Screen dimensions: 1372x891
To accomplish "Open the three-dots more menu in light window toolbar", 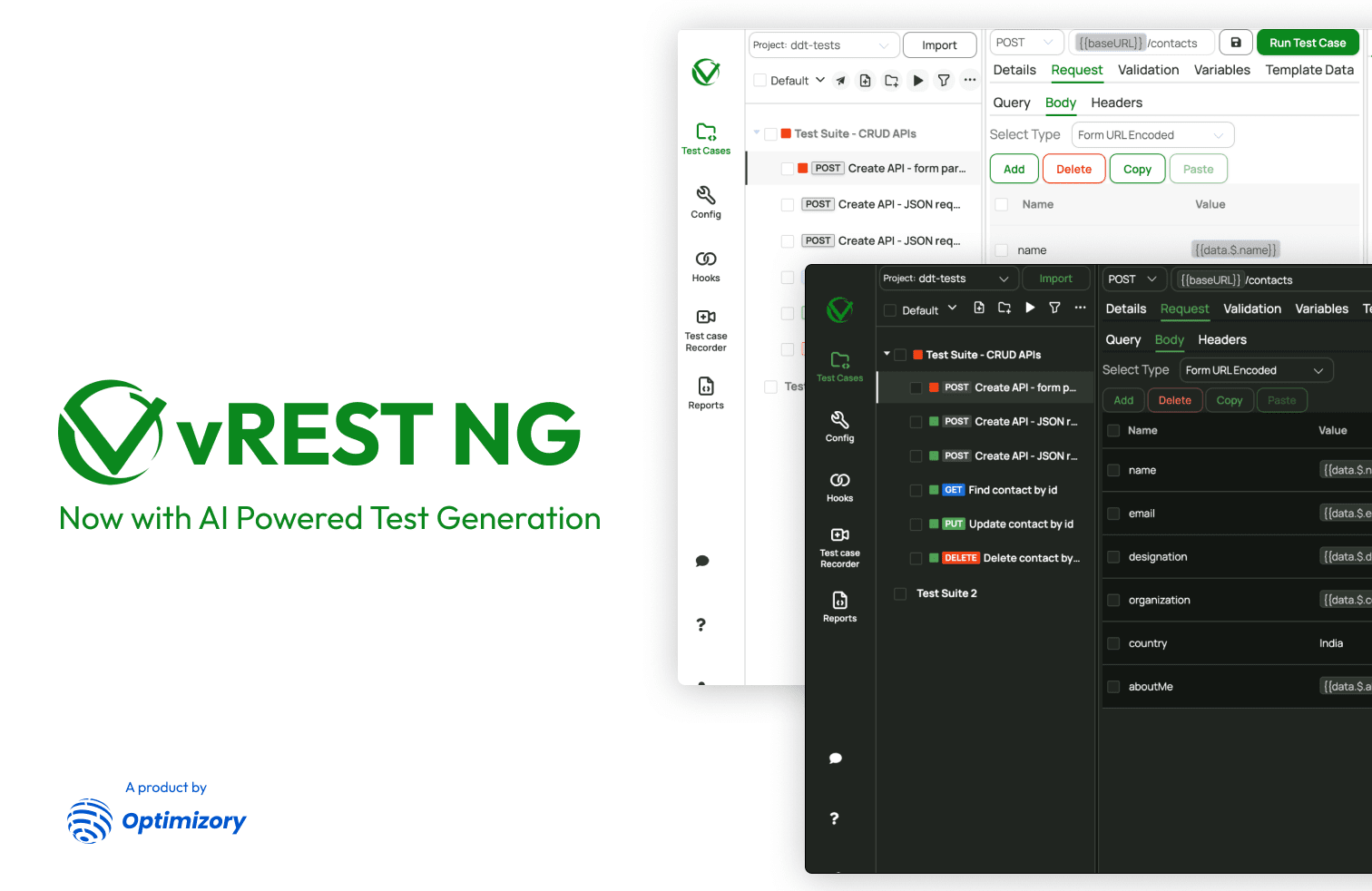I will (x=970, y=80).
